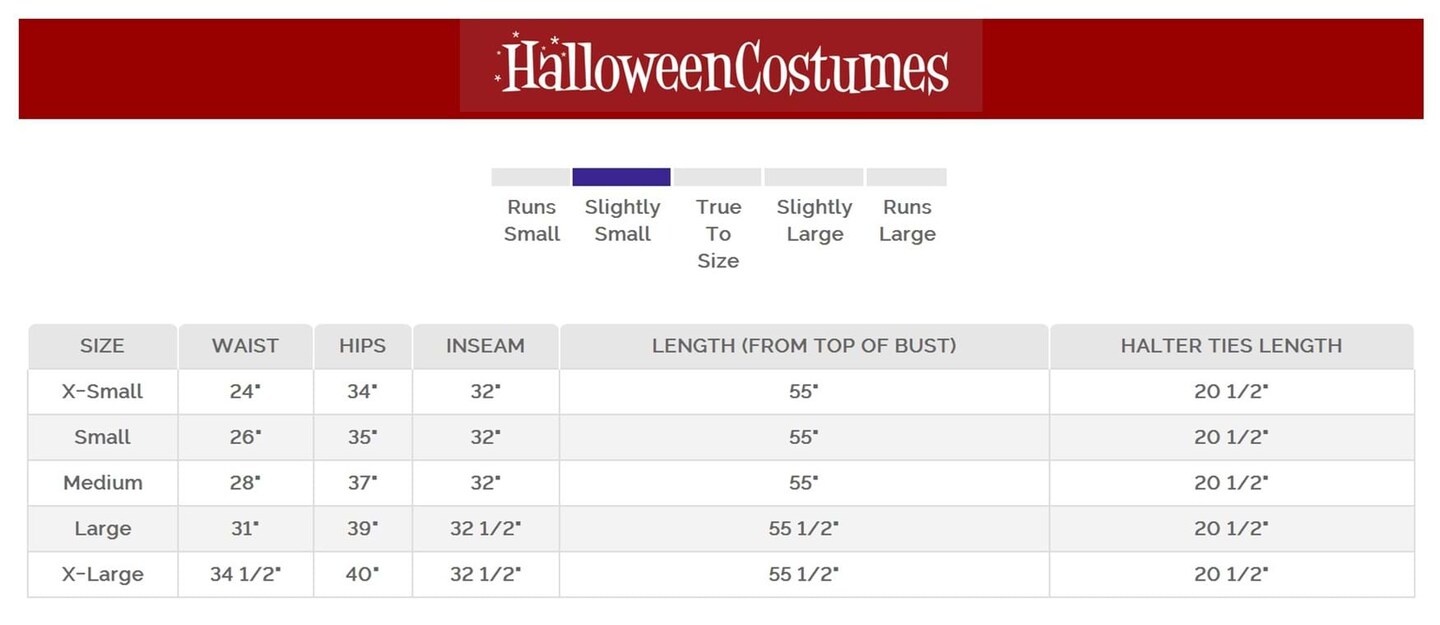The height and width of the screenshot is (625, 1440).
Task: Click the X-Large size row label
Action: 102,574
